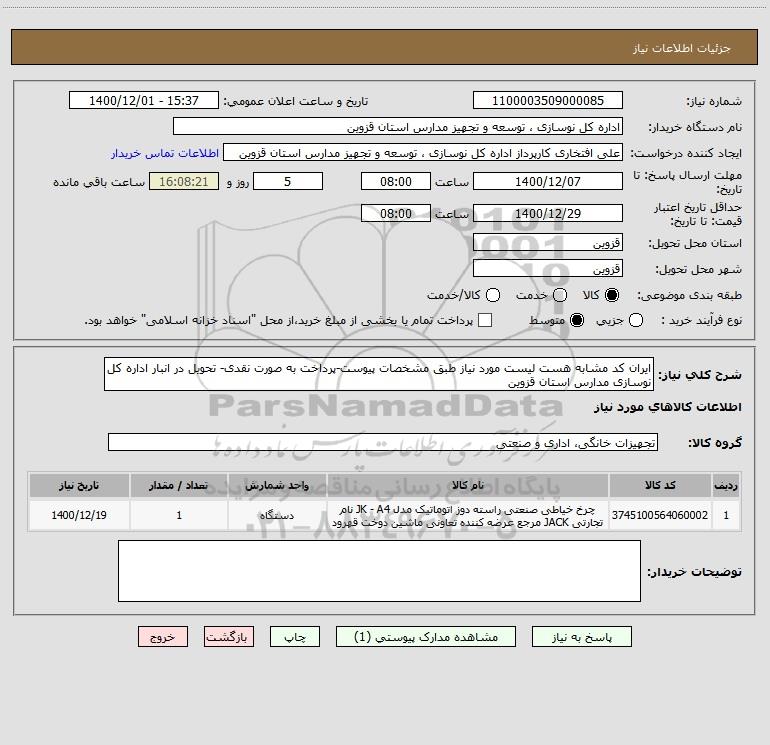Click the buyer organization name field
Image resolution: width=770 pixels, height=745 pixels.
[398, 126]
